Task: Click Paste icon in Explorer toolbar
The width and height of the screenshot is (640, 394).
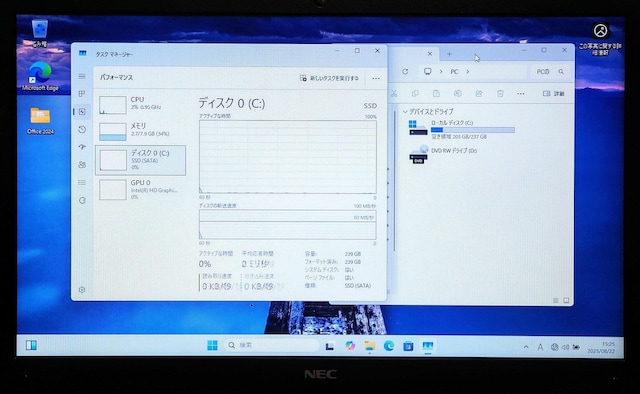Action: point(436,93)
